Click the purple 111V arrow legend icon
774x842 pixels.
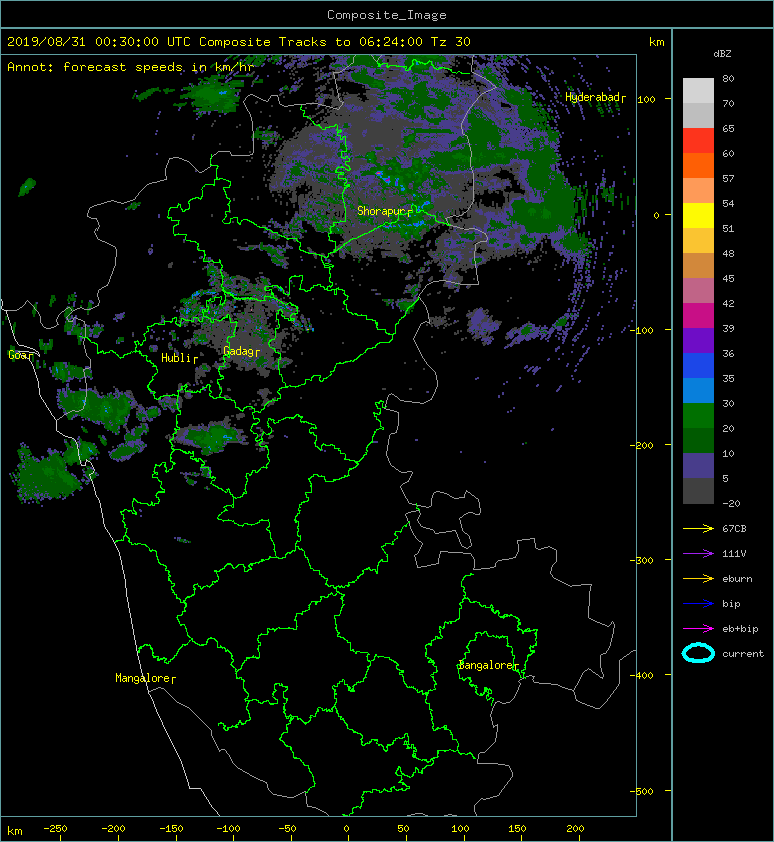698,554
